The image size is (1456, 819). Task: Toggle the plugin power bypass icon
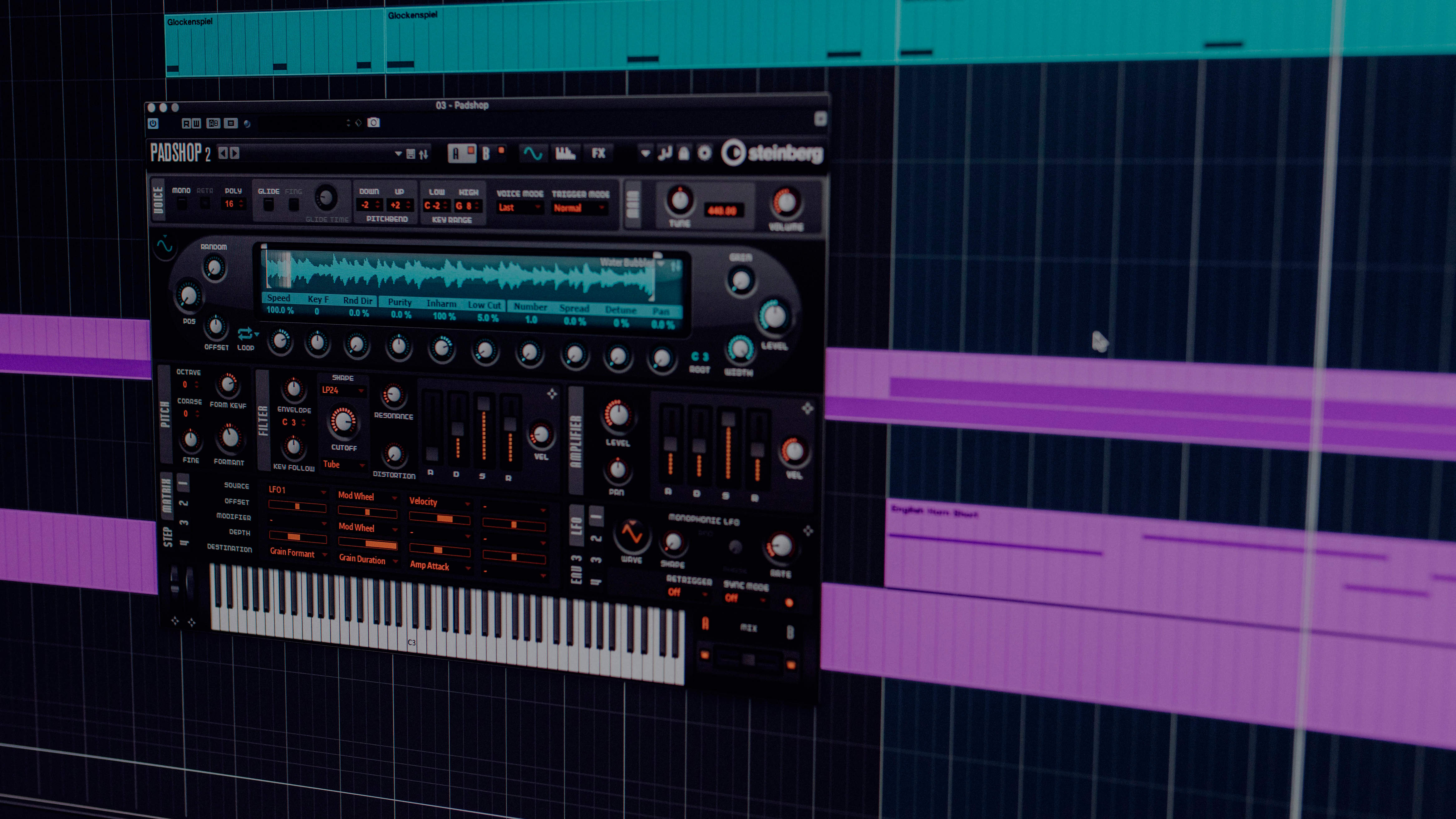(153, 123)
